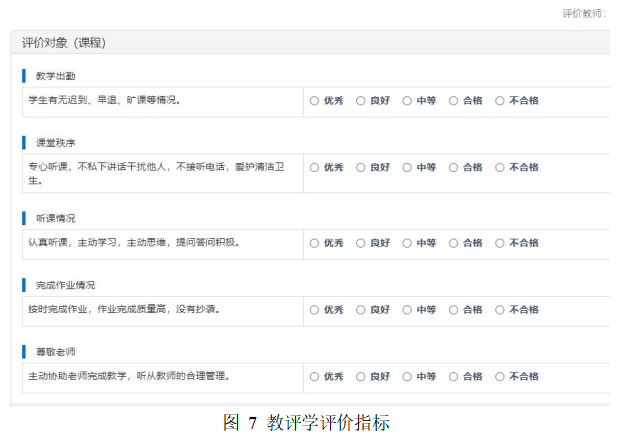Screen dimensions: 630x439
Task: Choose 合格 for 课堂秩序
Action: point(453,168)
